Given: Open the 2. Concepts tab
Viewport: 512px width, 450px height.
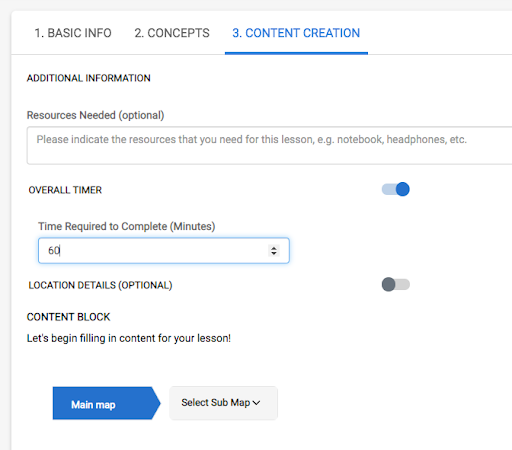Looking at the screenshot, I should [x=172, y=33].
